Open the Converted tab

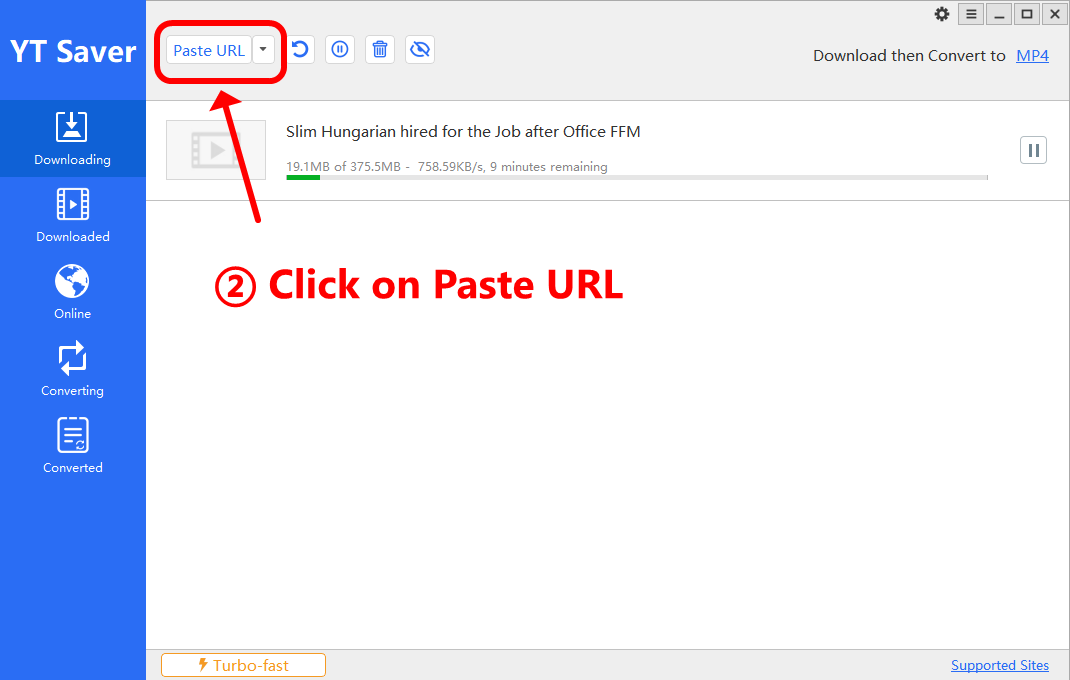(x=72, y=447)
